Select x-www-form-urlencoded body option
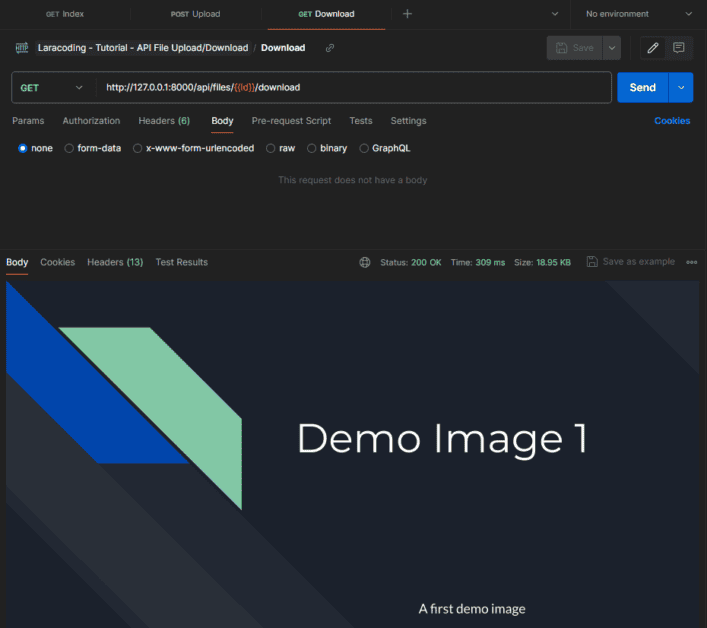 click(193, 148)
